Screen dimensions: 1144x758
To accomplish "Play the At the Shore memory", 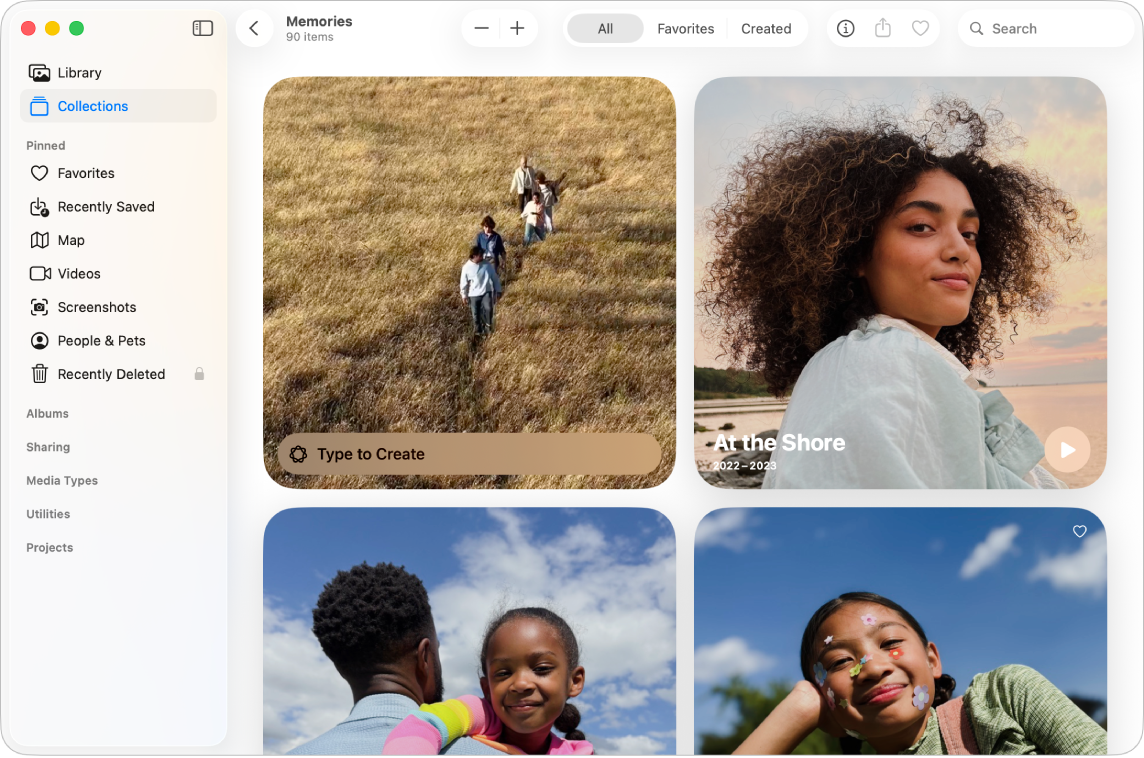I will click(1067, 449).
